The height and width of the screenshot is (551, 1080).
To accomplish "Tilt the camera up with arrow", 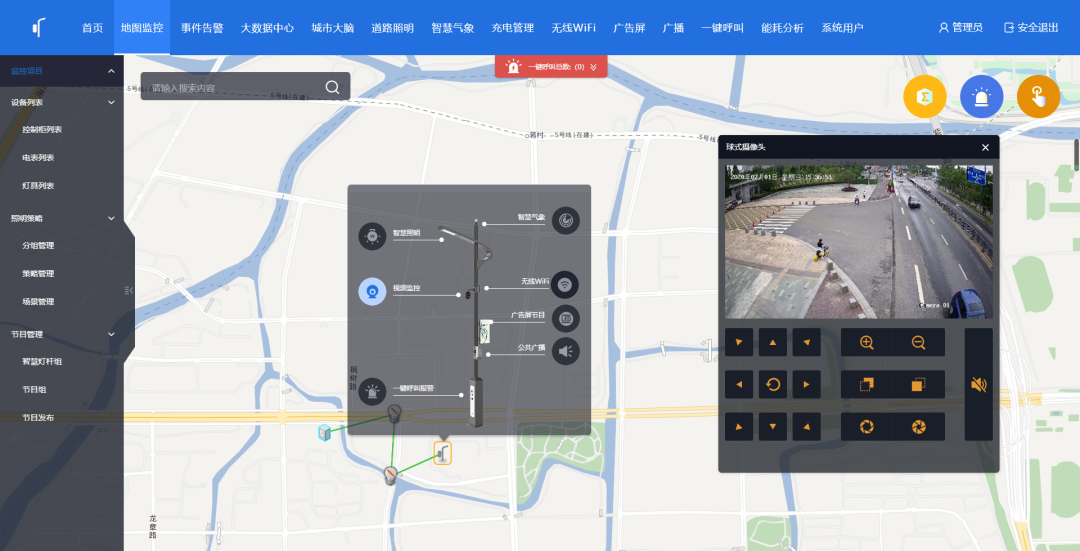I will (773, 342).
